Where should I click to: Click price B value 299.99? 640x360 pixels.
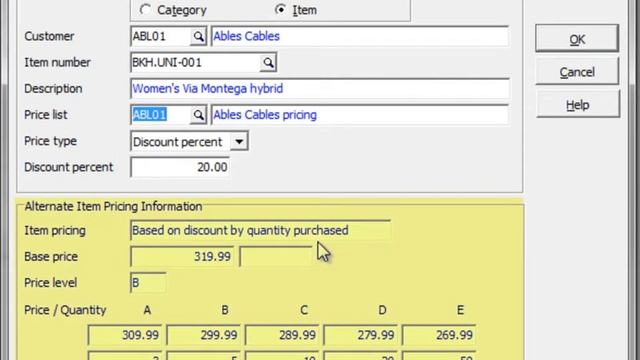[203, 335]
